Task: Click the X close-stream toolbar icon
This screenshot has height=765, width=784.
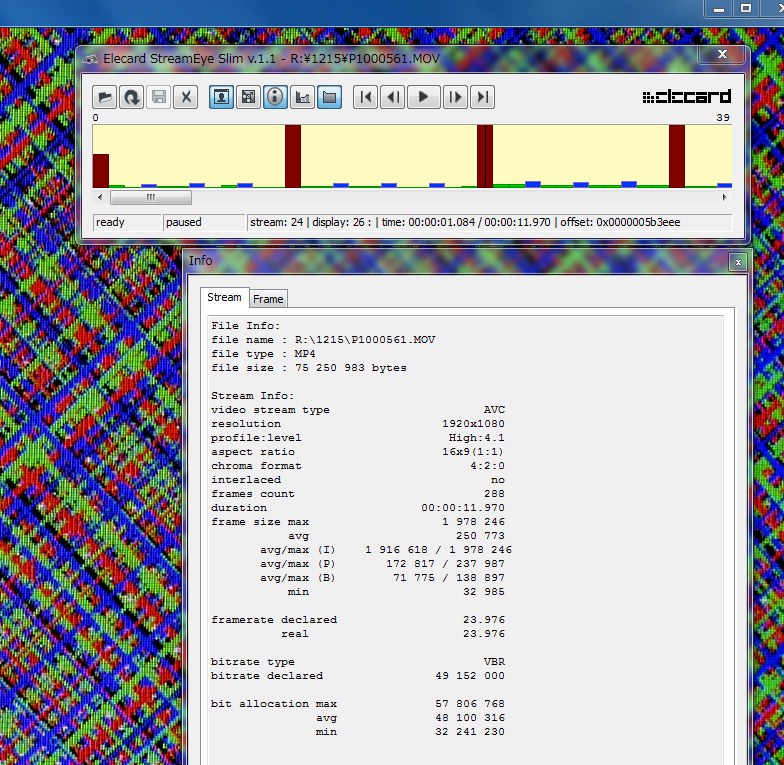Action: (185, 97)
